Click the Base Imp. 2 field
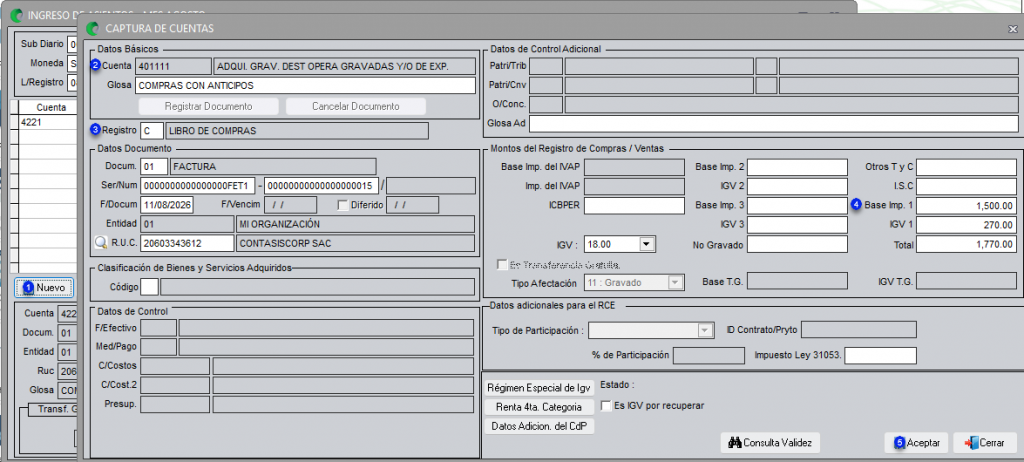 coord(797,167)
